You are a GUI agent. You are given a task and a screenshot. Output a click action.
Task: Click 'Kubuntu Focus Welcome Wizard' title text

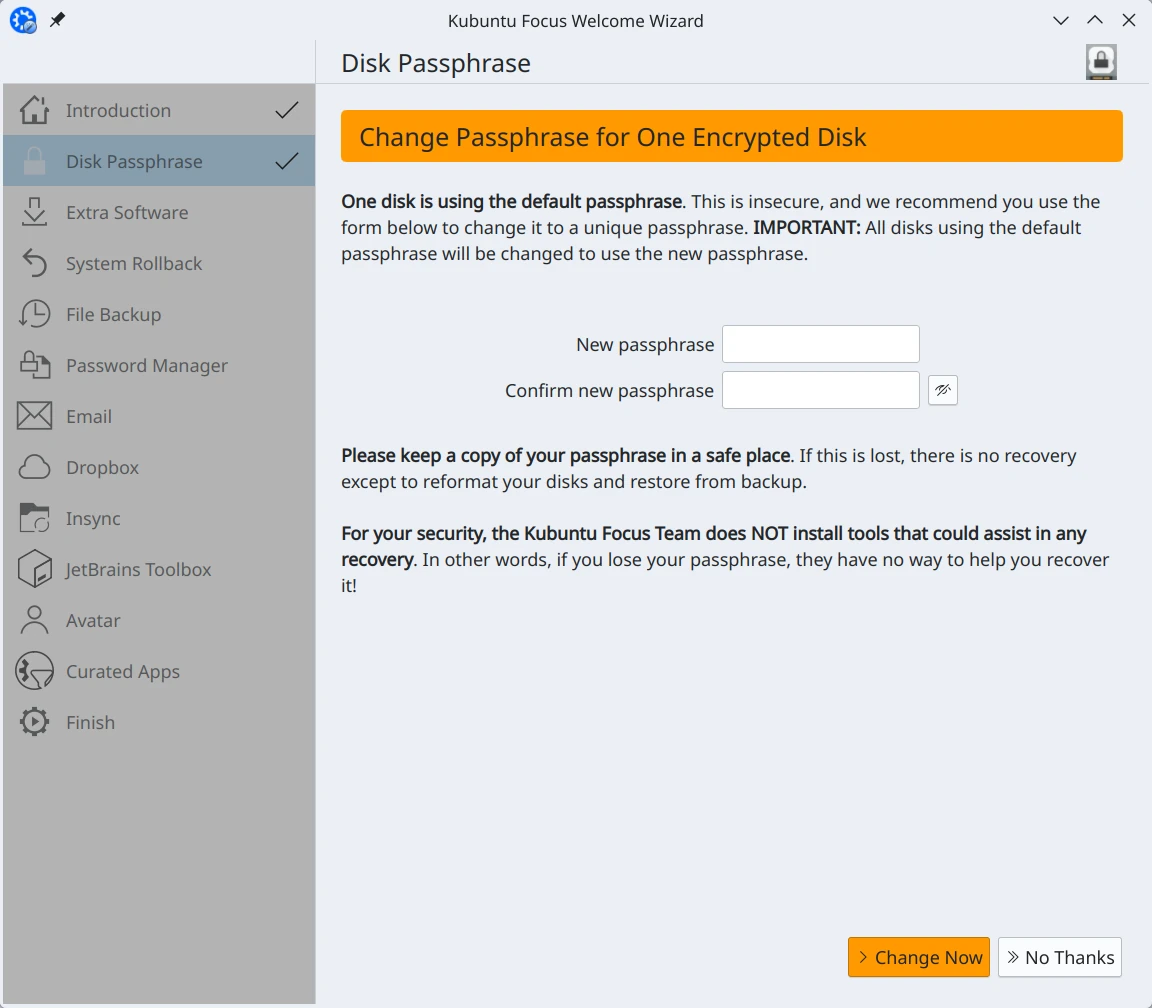coord(575,21)
